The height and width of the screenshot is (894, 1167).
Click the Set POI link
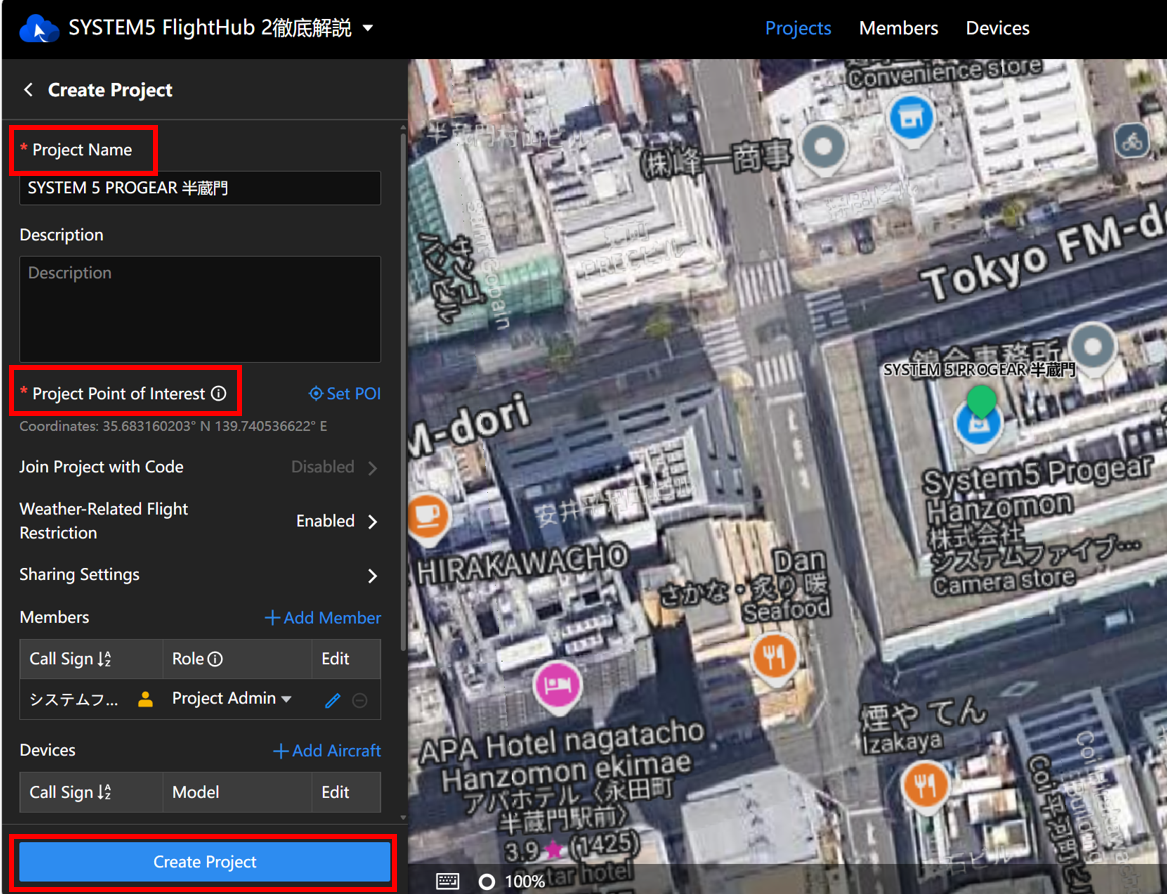[x=345, y=394]
